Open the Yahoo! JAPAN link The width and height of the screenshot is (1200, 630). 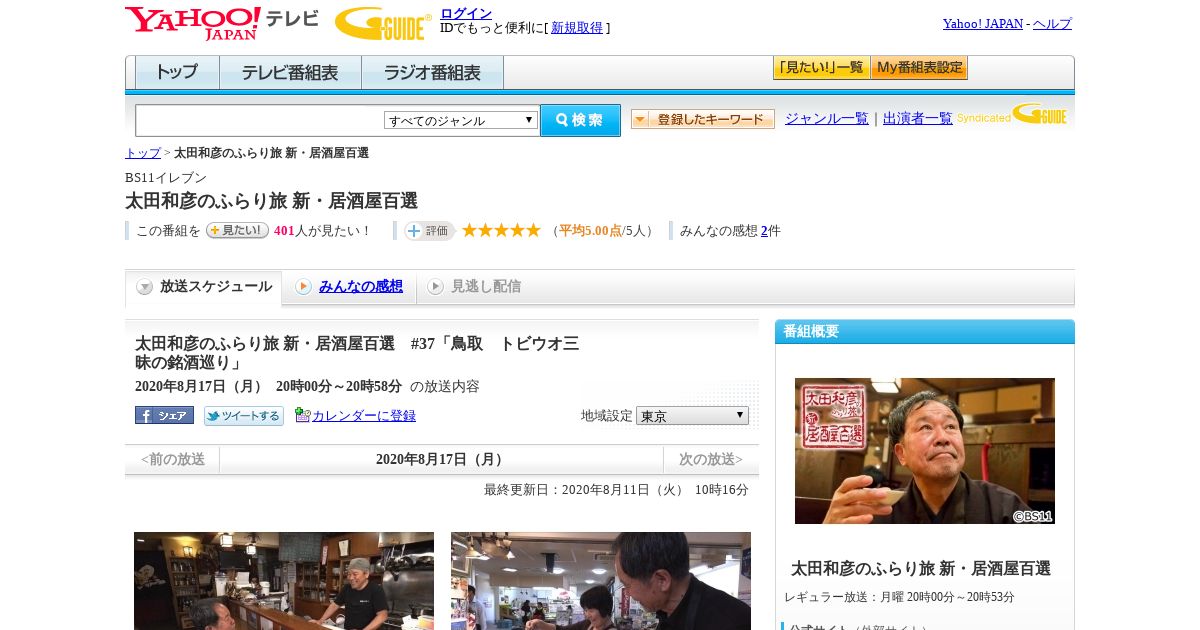[983, 24]
